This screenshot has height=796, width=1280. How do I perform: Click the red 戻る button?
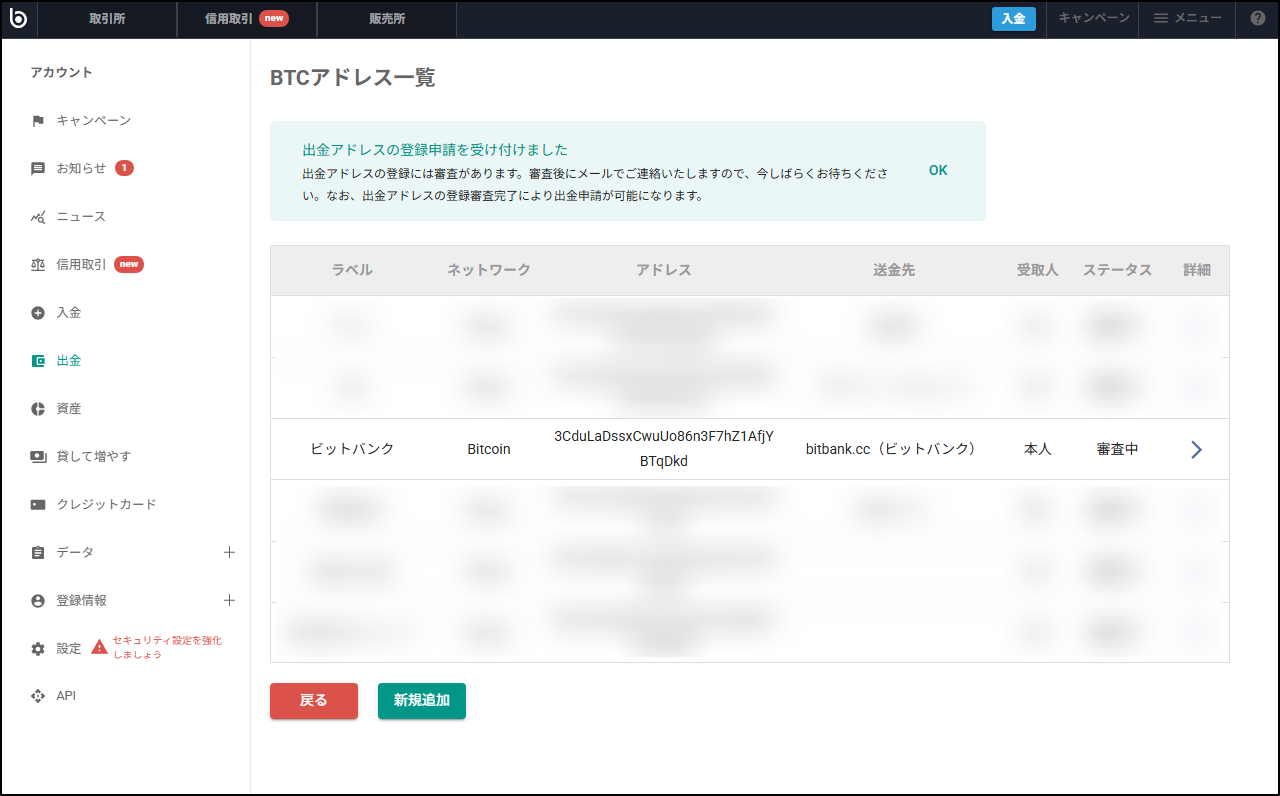click(x=314, y=701)
